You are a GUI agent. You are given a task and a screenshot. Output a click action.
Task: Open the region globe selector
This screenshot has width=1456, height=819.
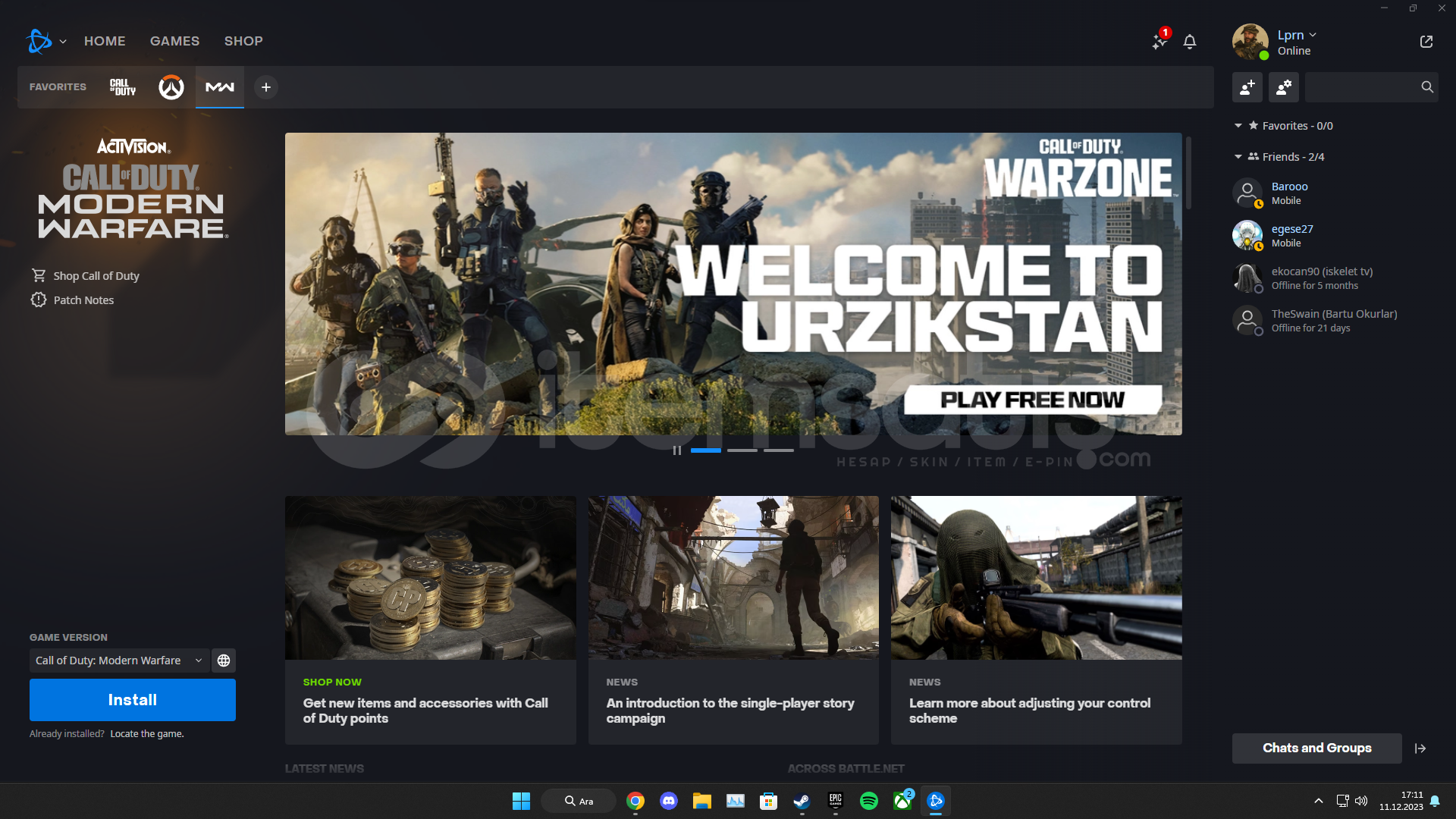224,661
